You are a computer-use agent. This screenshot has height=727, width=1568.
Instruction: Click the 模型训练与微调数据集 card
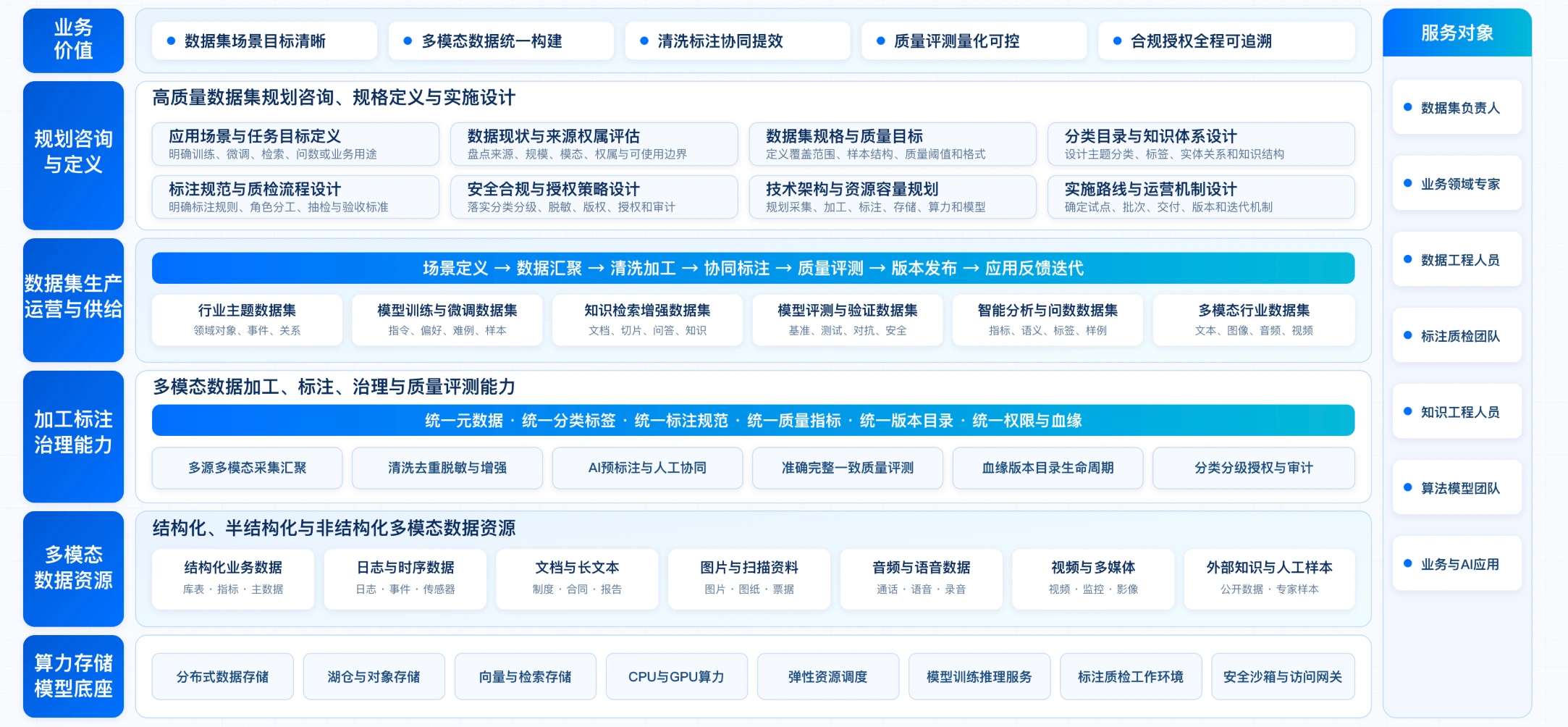(x=447, y=319)
